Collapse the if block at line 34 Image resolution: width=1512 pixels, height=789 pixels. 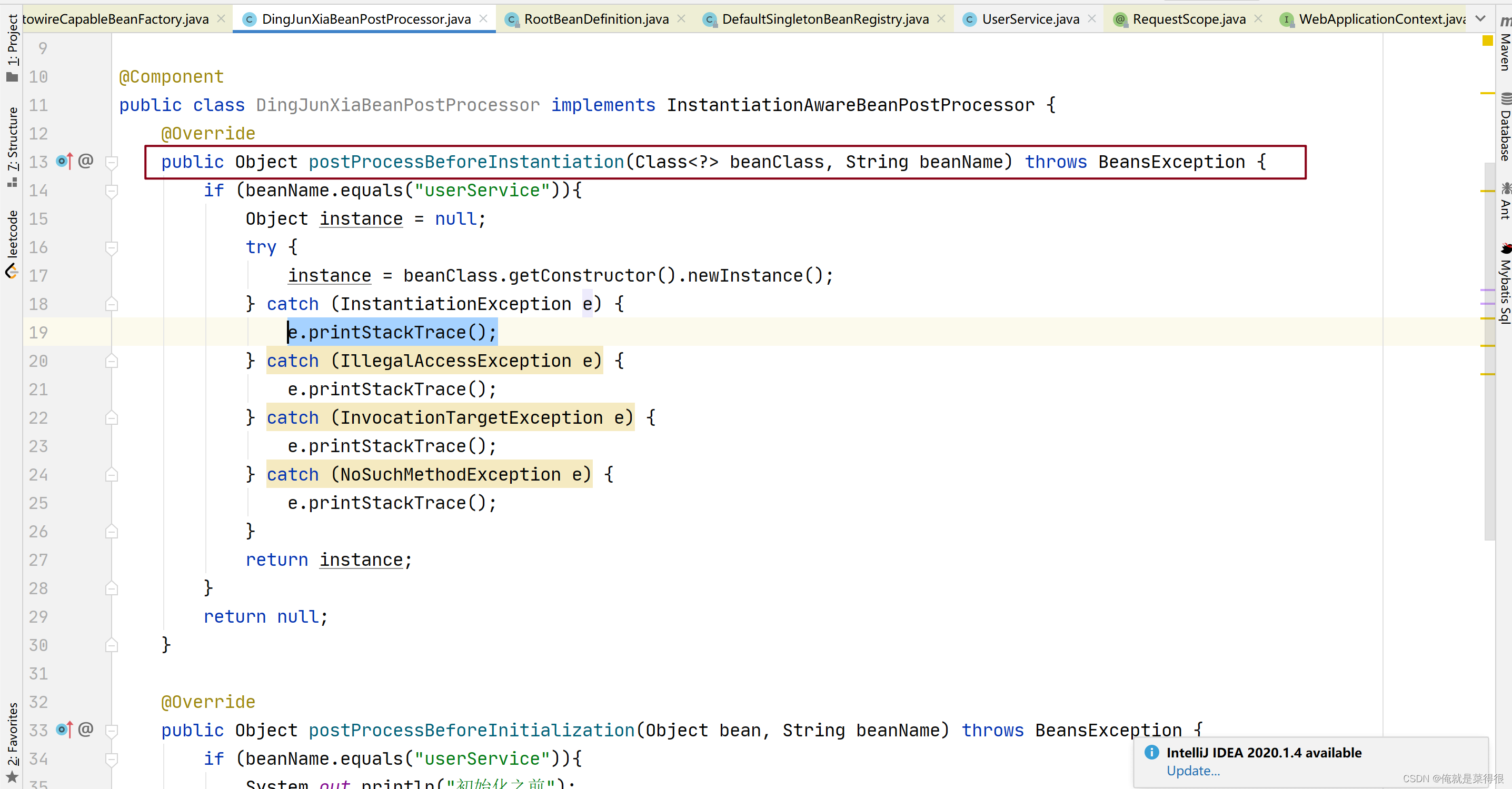click(x=112, y=759)
